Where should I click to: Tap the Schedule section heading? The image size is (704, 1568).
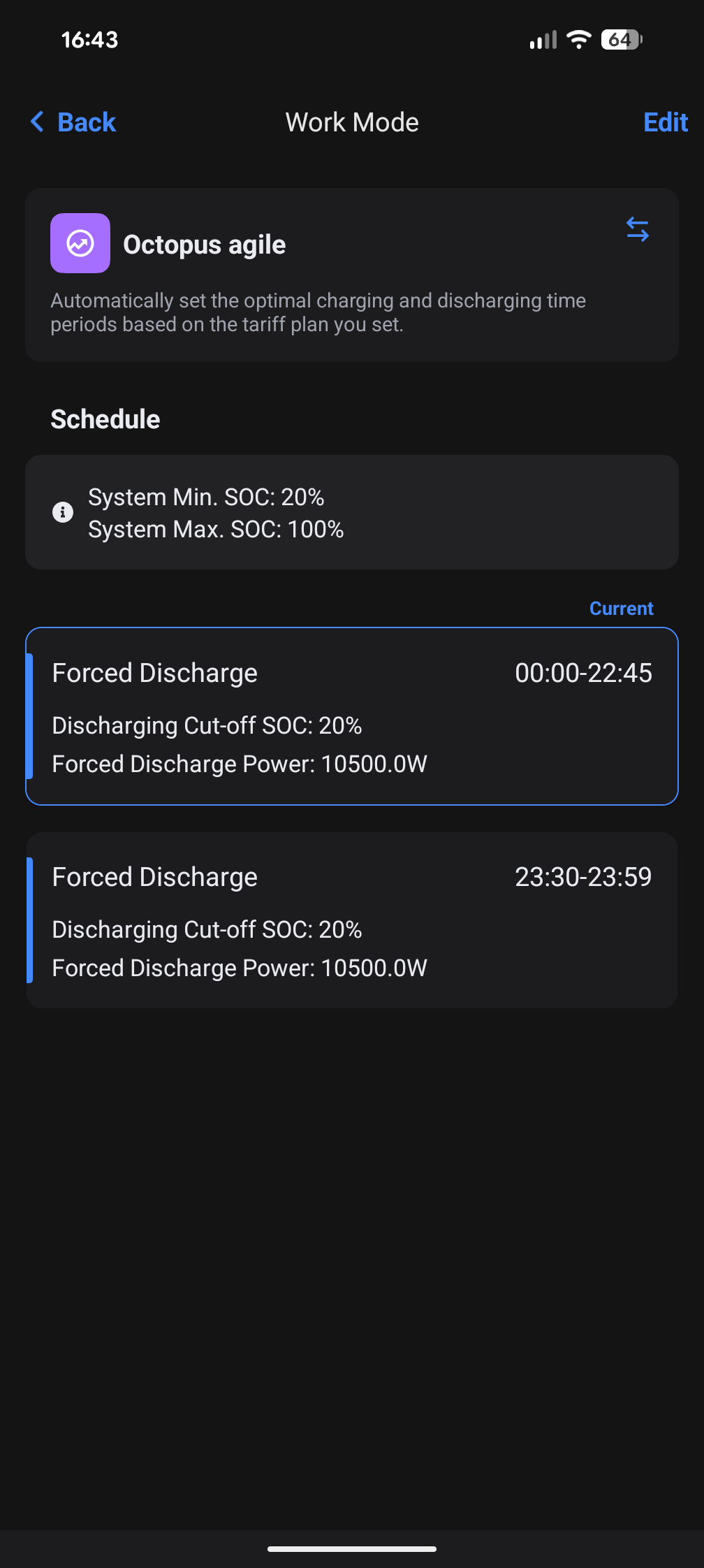tap(105, 419)
